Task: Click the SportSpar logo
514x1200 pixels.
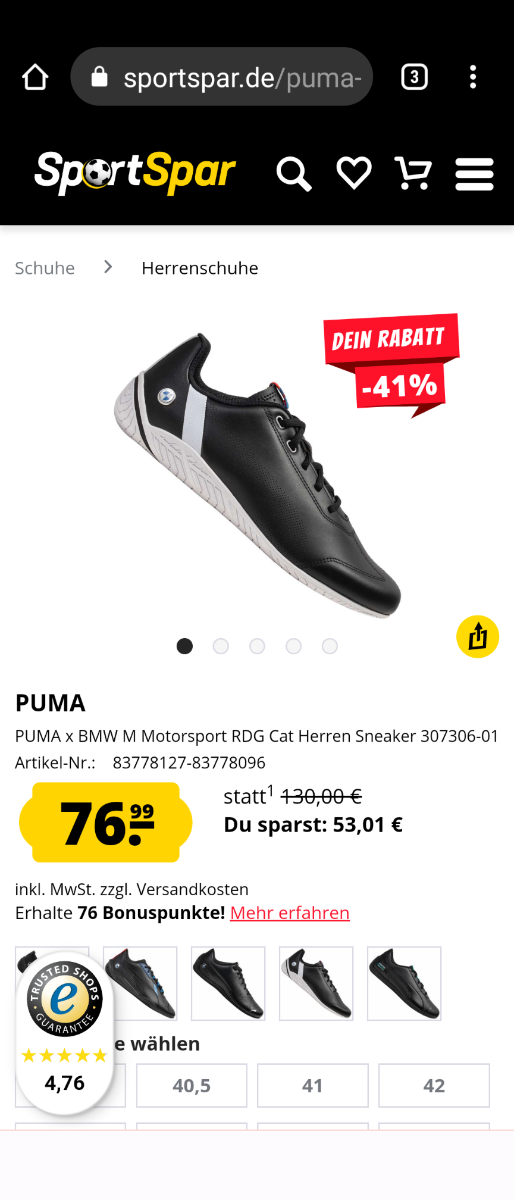Action: 136,172
